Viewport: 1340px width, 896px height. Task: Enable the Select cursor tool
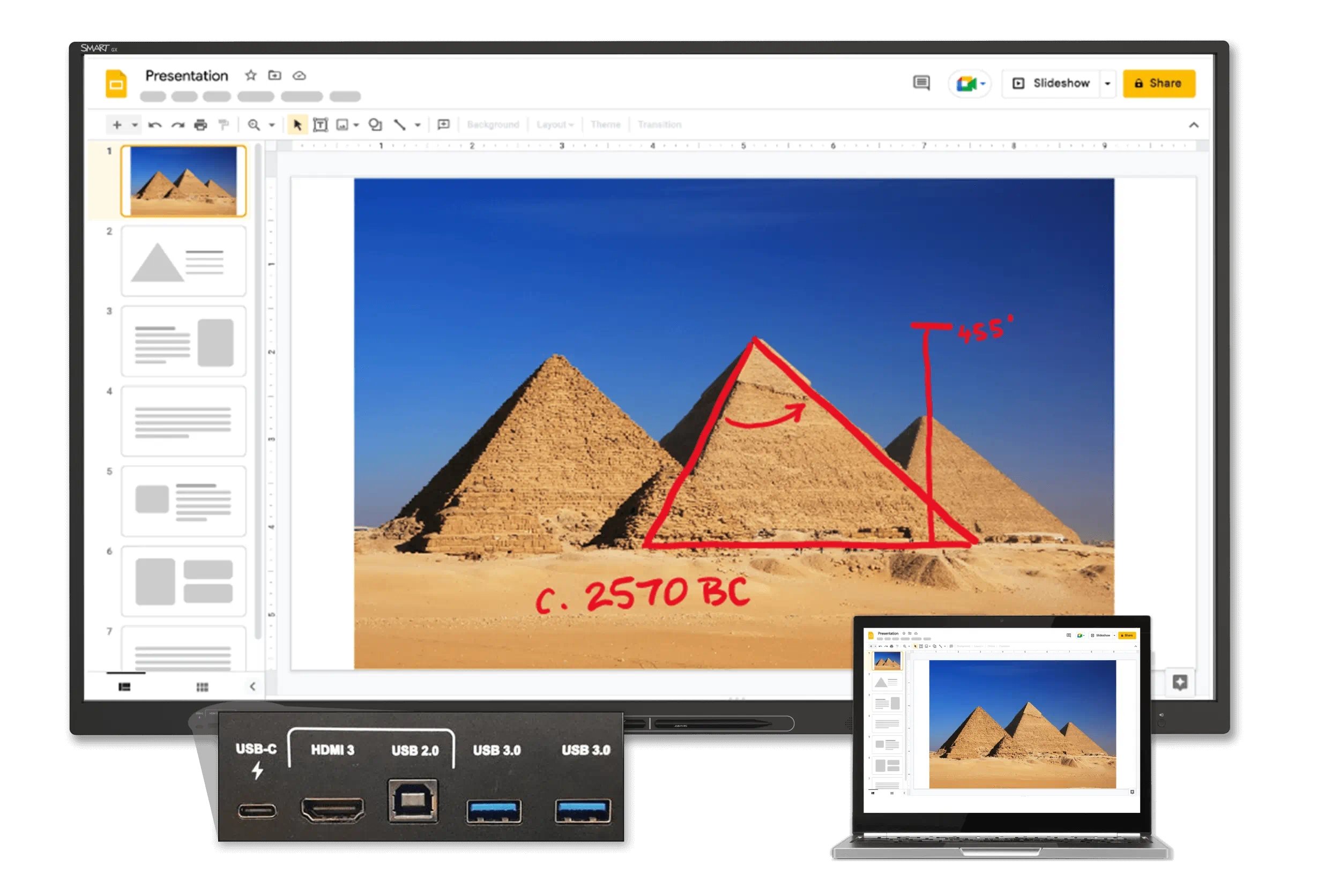pos(297,124)
